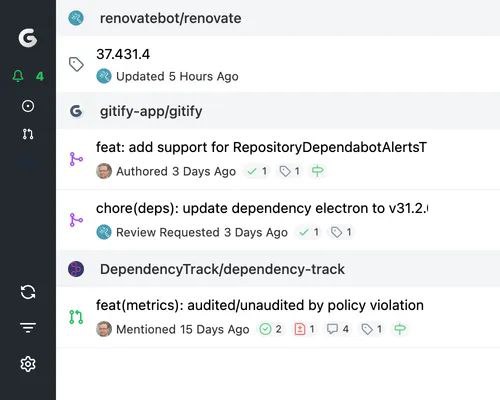The height and width of the screenshot is (400, 500).
Task: Open chore(deps) update dependency electron notification
Action: point(278,220)
